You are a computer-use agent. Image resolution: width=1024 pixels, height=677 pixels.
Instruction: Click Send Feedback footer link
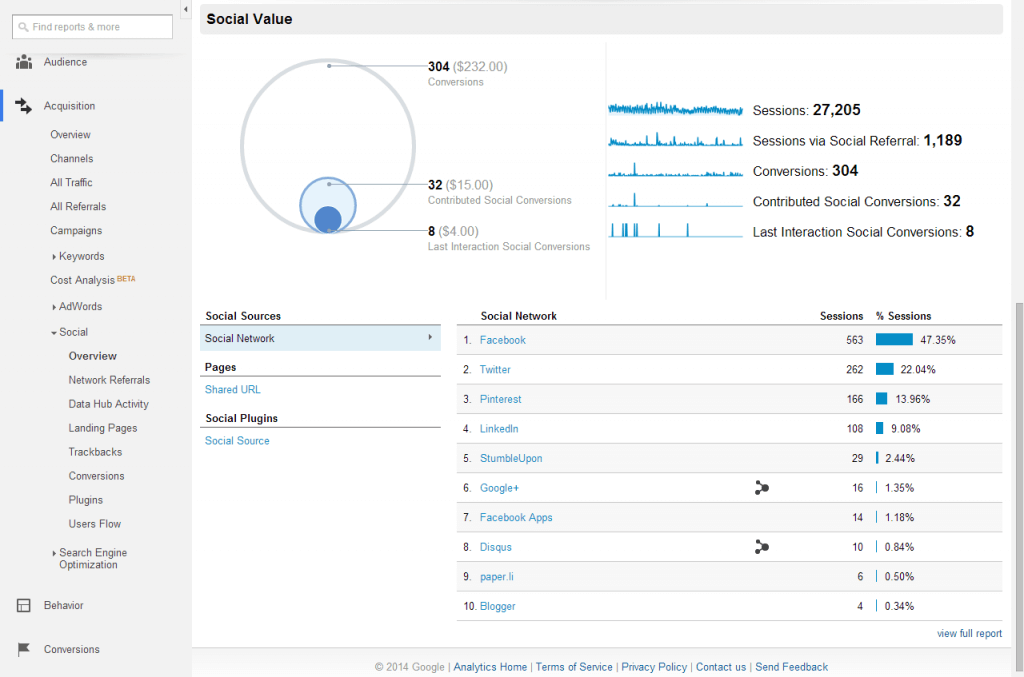click(x=792, y=667)
